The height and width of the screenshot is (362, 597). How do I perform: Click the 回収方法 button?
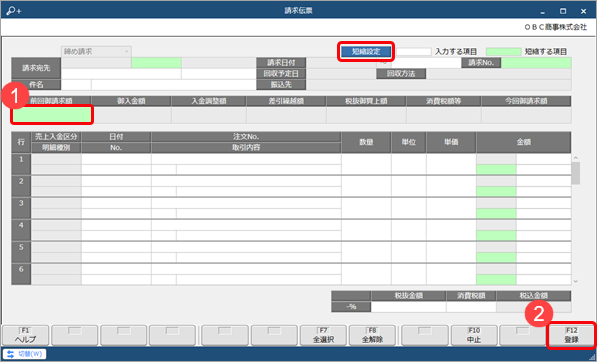pyautogui.click(x=401, y=73)
